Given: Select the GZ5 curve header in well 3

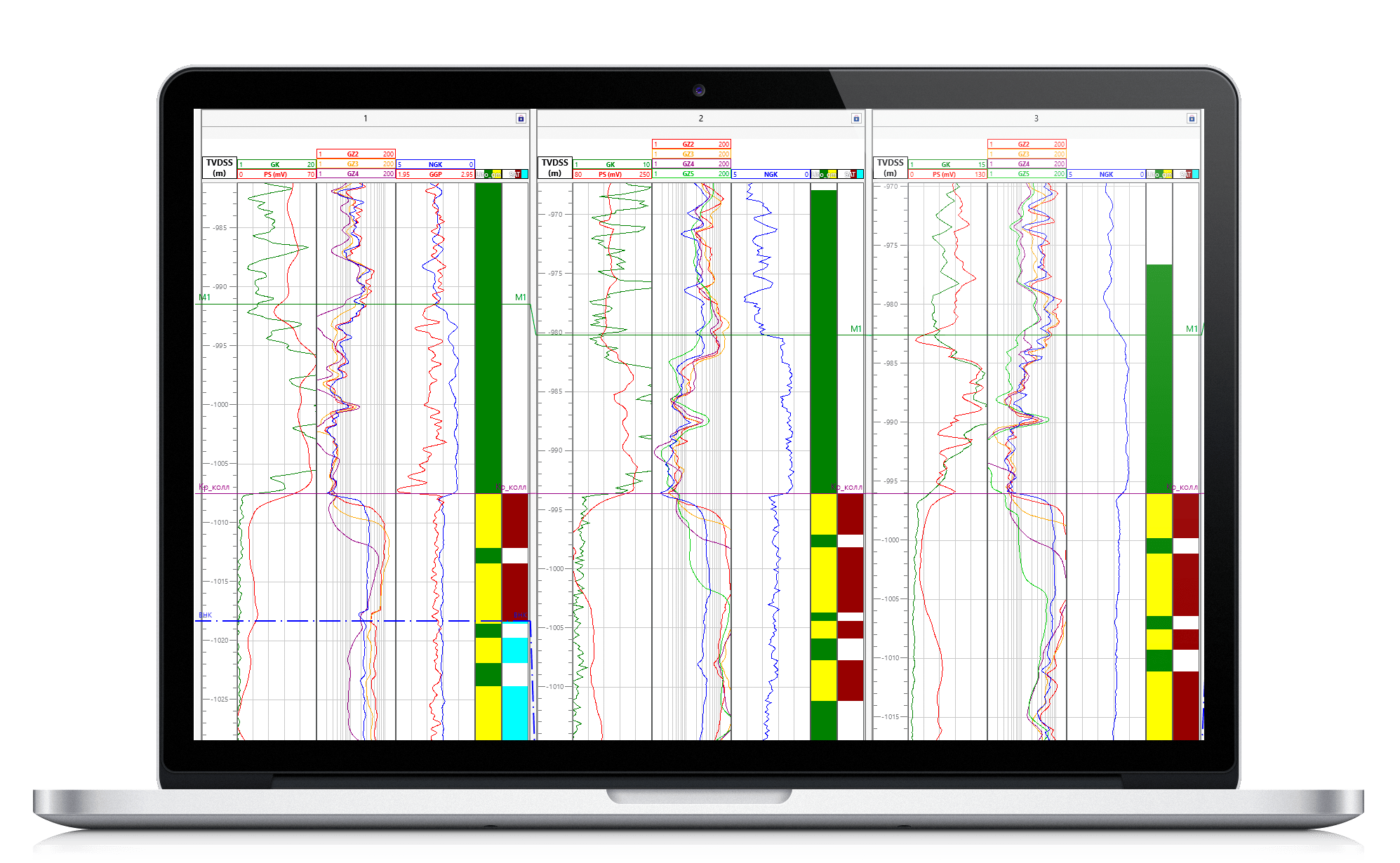Looking at the screenshot, I should (1027, 174).
